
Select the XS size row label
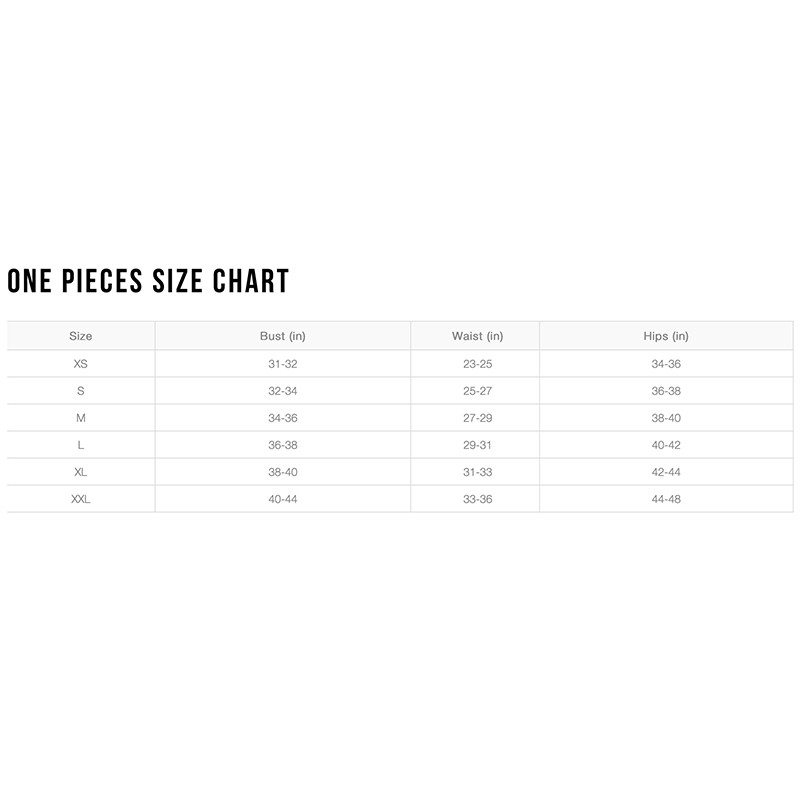81,364
